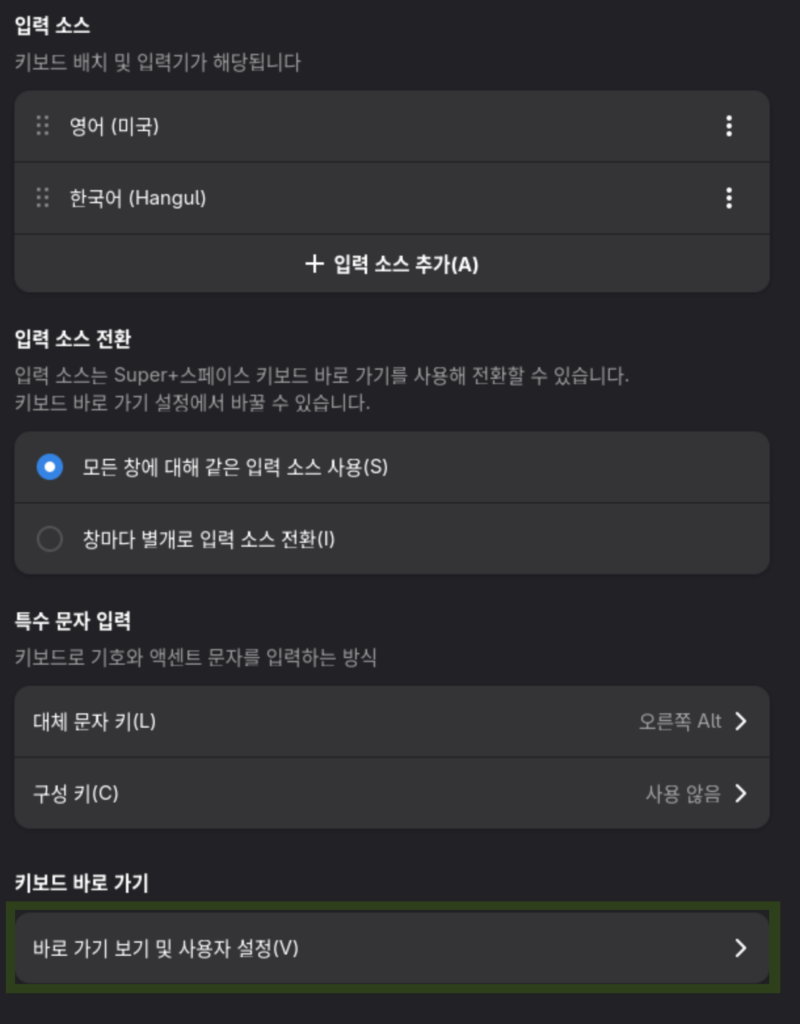Click the arrow icon next to 오른쪽 Alt
Image resolution: width=800 pixels, height=1024 pixels.
[741, 722]
